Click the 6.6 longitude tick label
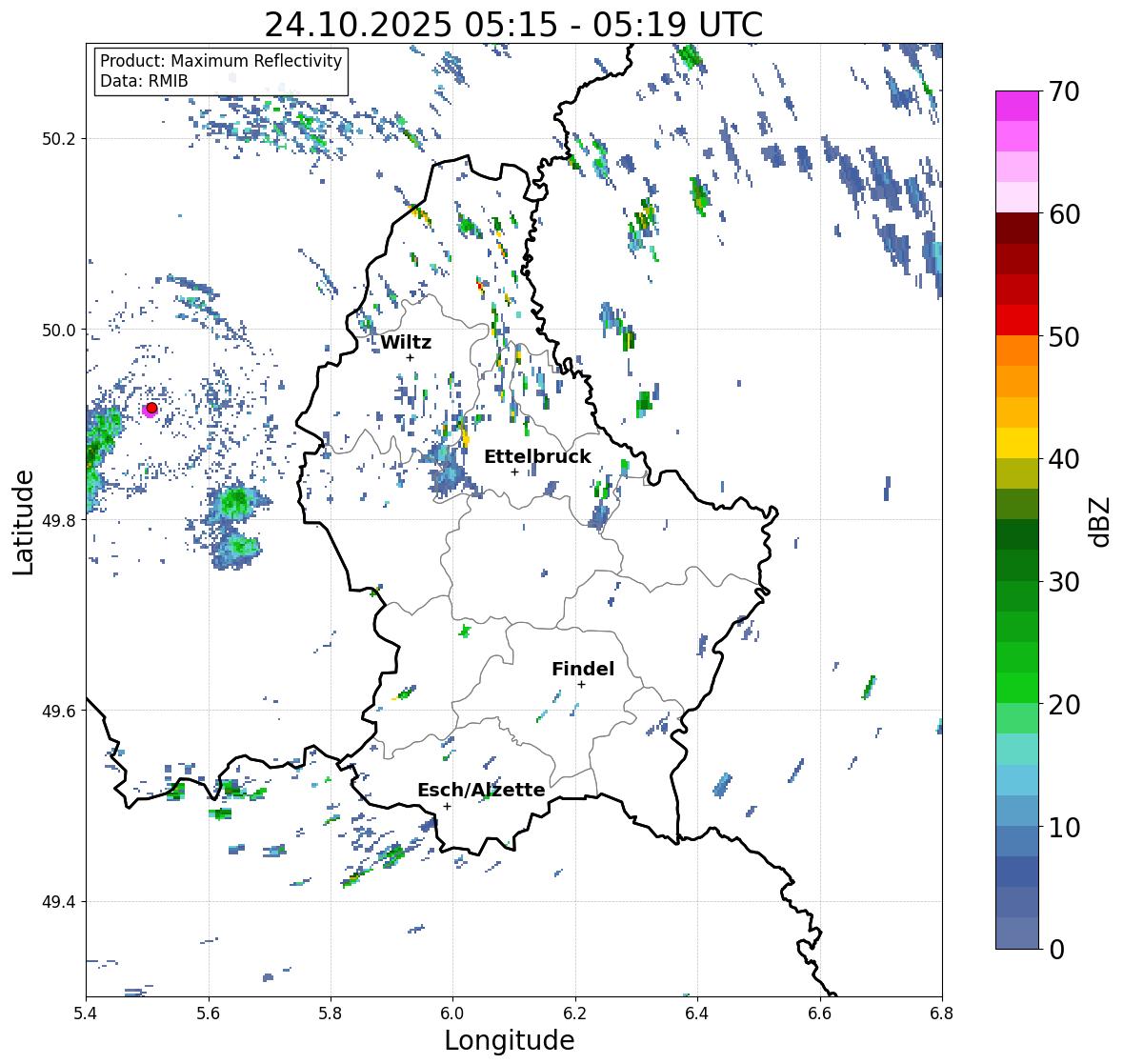 click(820, 1014)
